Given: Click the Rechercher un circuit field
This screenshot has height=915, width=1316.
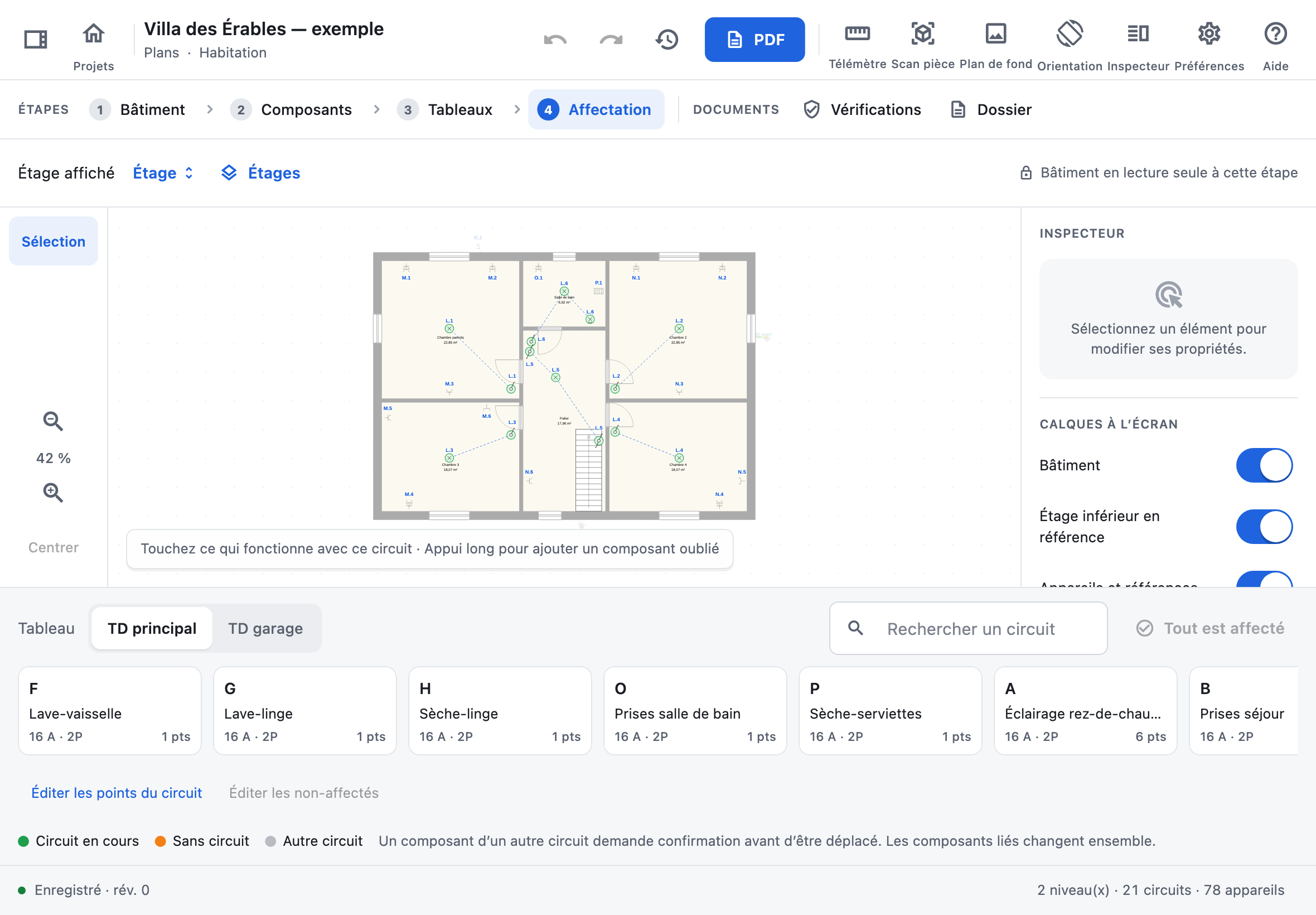Looking at the screenshot, I should 968,628.
